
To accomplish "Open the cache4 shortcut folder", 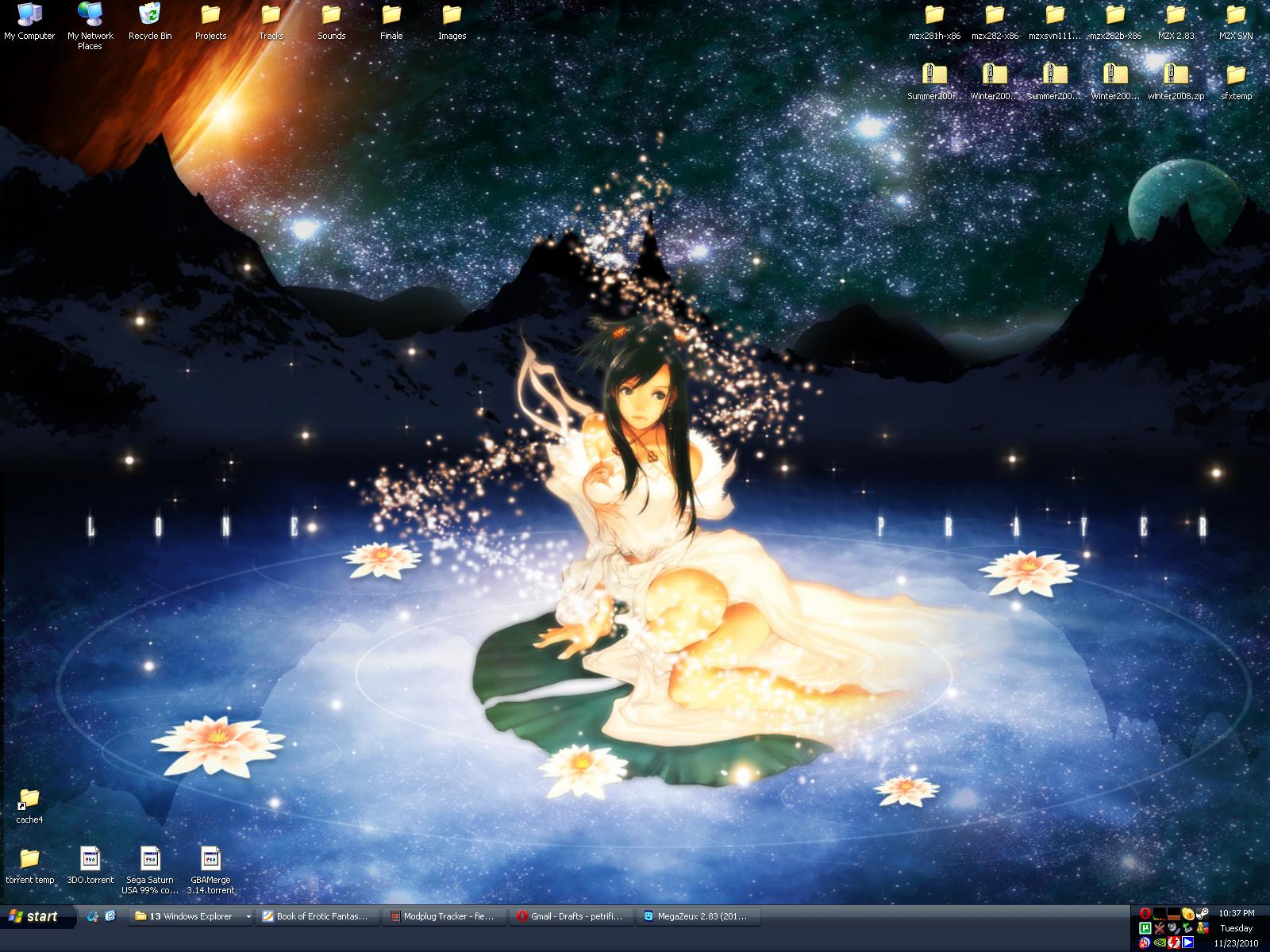I will coord(29,805).
